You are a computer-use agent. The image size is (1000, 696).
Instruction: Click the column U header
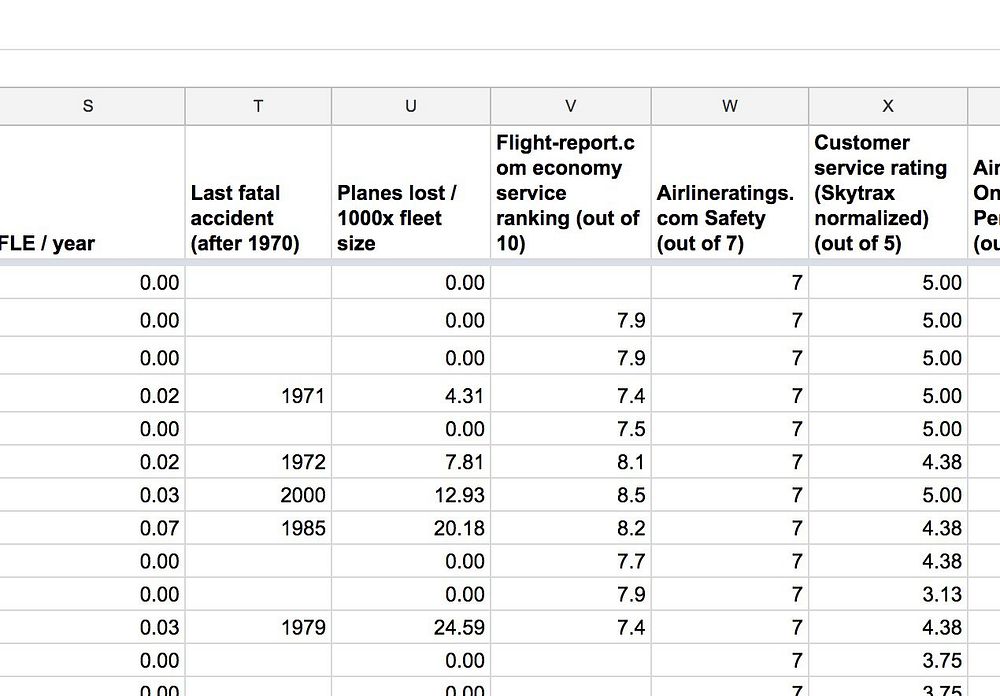click(x=410, y=106)
